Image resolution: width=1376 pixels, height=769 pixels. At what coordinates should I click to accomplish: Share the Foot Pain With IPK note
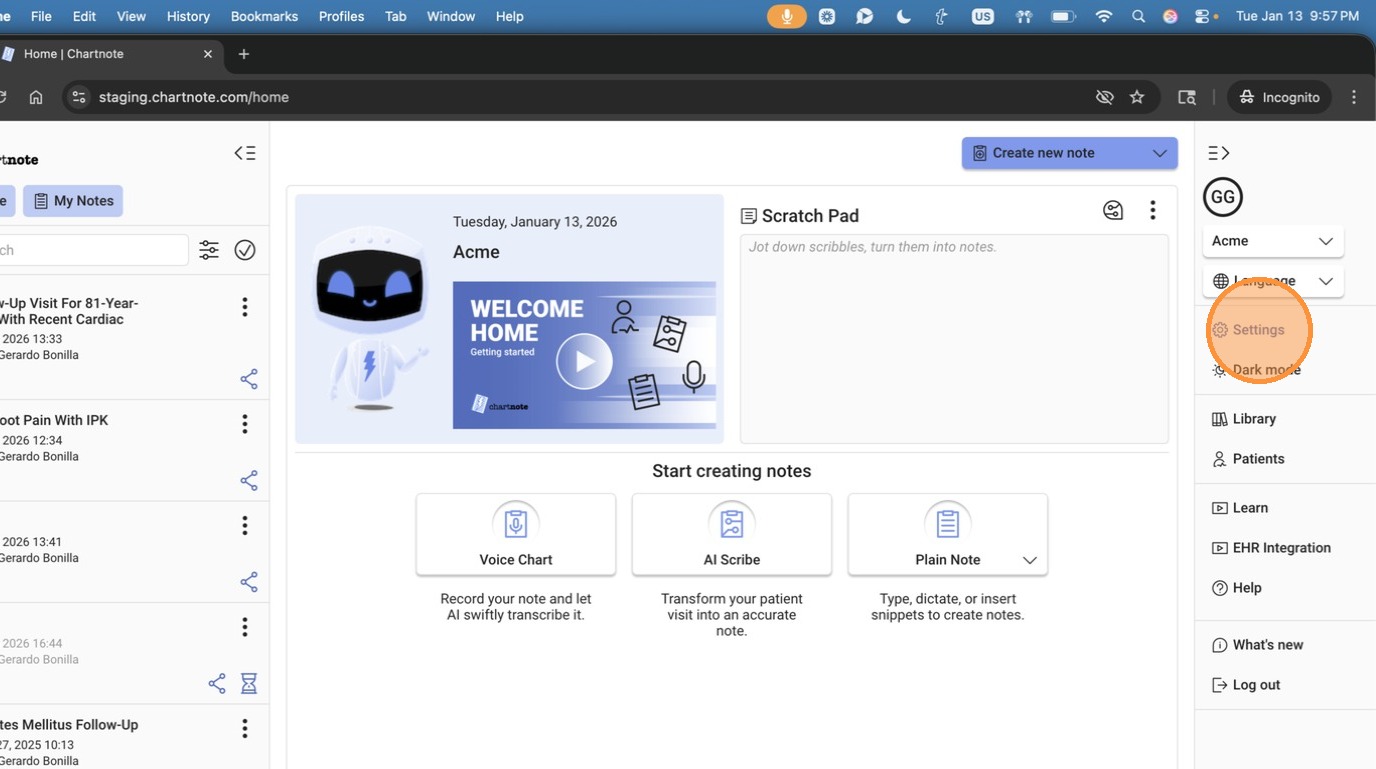(x=249, y=480)
